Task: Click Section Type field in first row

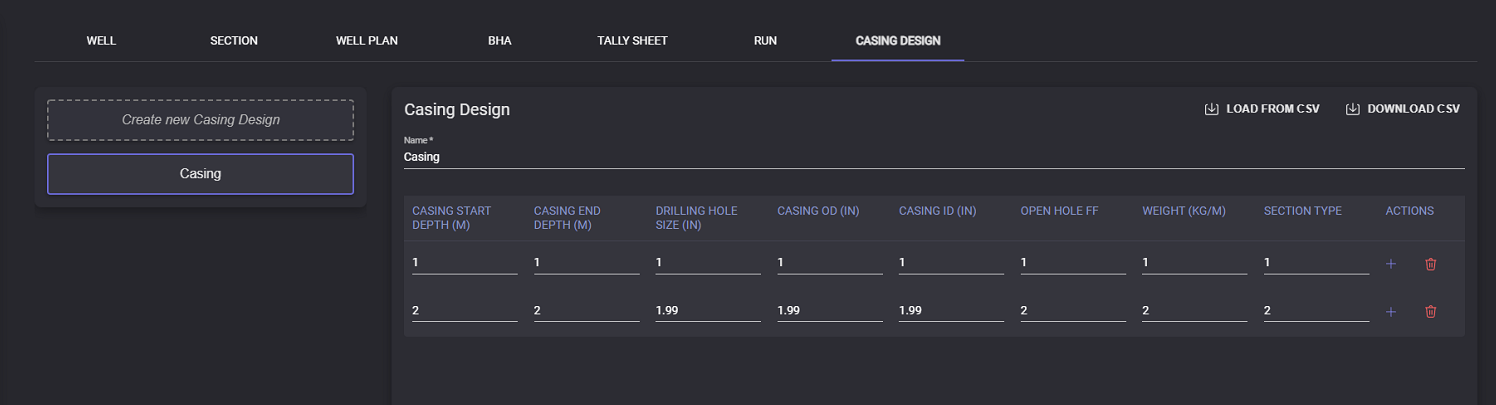Action: pyautogui.click(x=1315, y=263)
